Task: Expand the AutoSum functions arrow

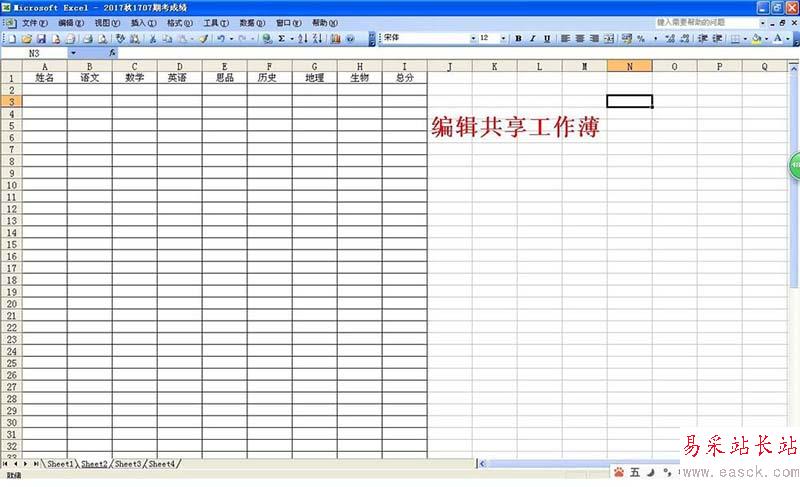Action: click(292, 38)
